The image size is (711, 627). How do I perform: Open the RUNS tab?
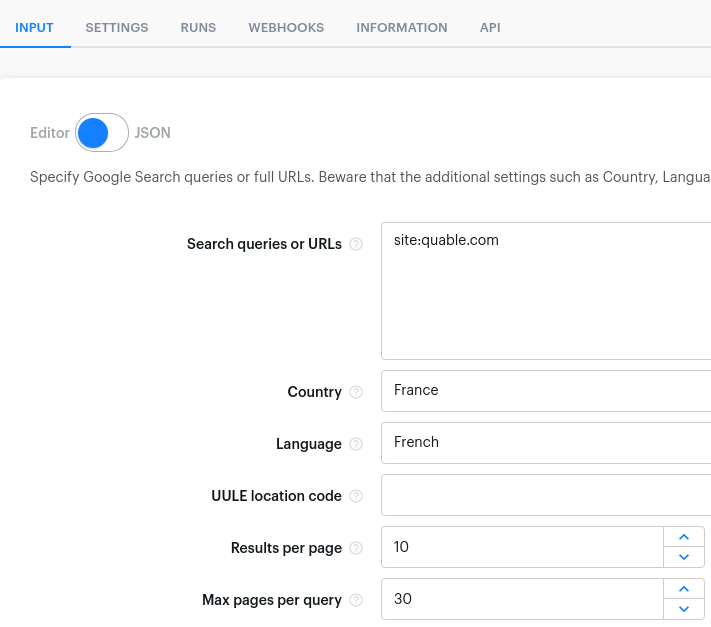[x=198, y=28]
